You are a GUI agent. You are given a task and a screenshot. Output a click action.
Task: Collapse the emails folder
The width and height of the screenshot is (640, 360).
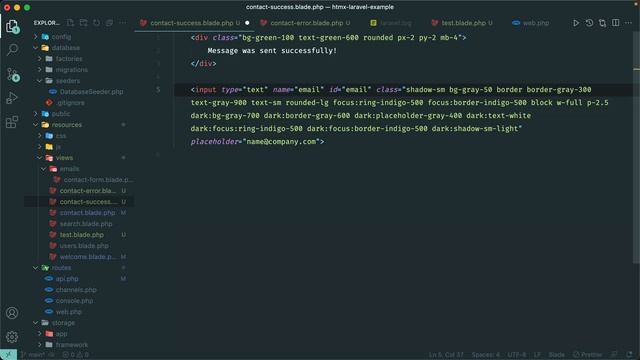coord(69,169)
